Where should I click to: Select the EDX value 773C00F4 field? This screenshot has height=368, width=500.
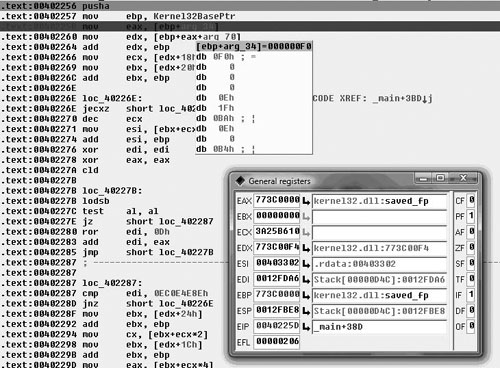tap(277, 247)
